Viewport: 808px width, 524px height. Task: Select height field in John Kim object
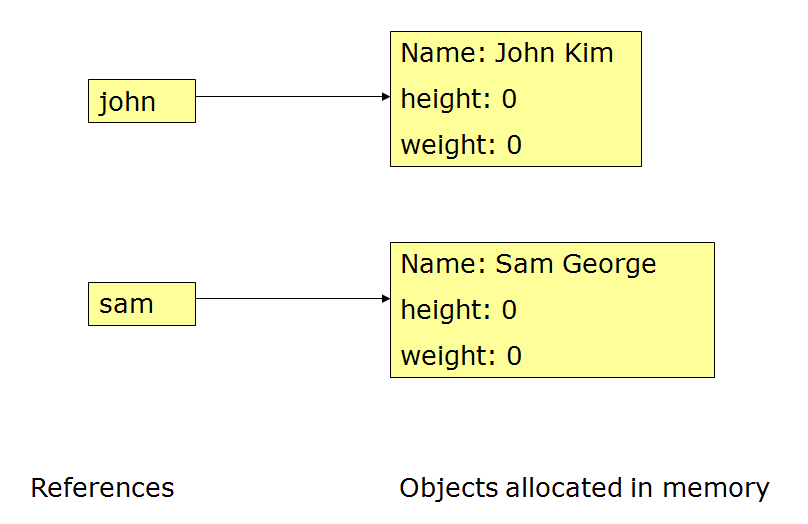(x=459, y=100)
